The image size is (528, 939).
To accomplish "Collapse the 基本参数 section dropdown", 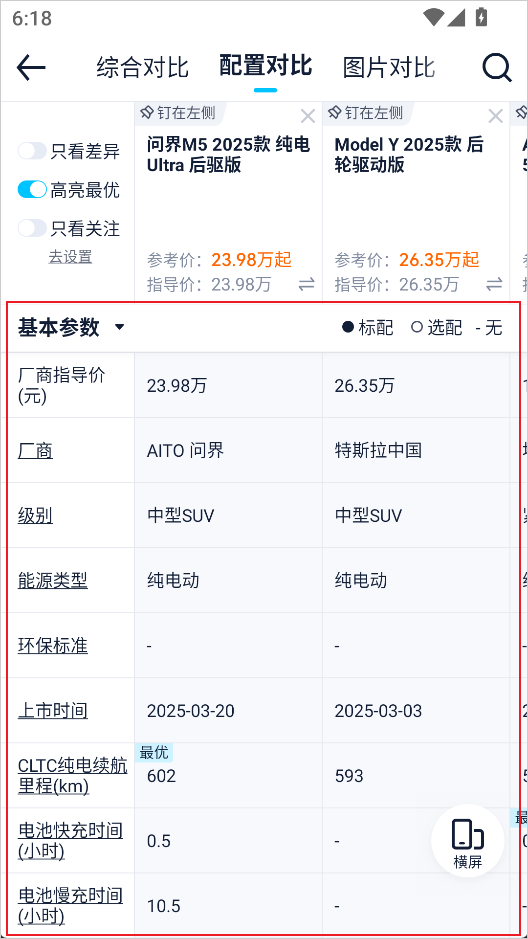I will tap(119, 328).
